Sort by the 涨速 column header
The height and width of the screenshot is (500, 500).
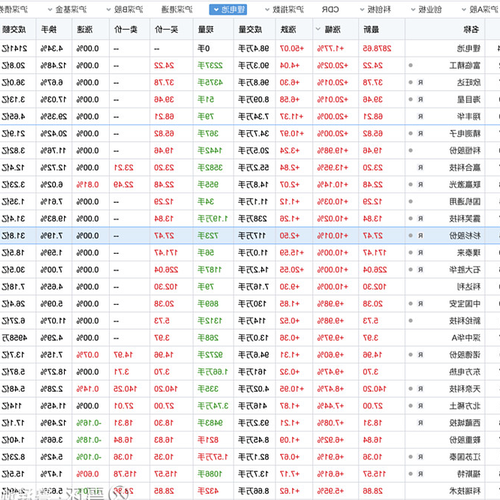pyautogui.click(x=85, y=30)
